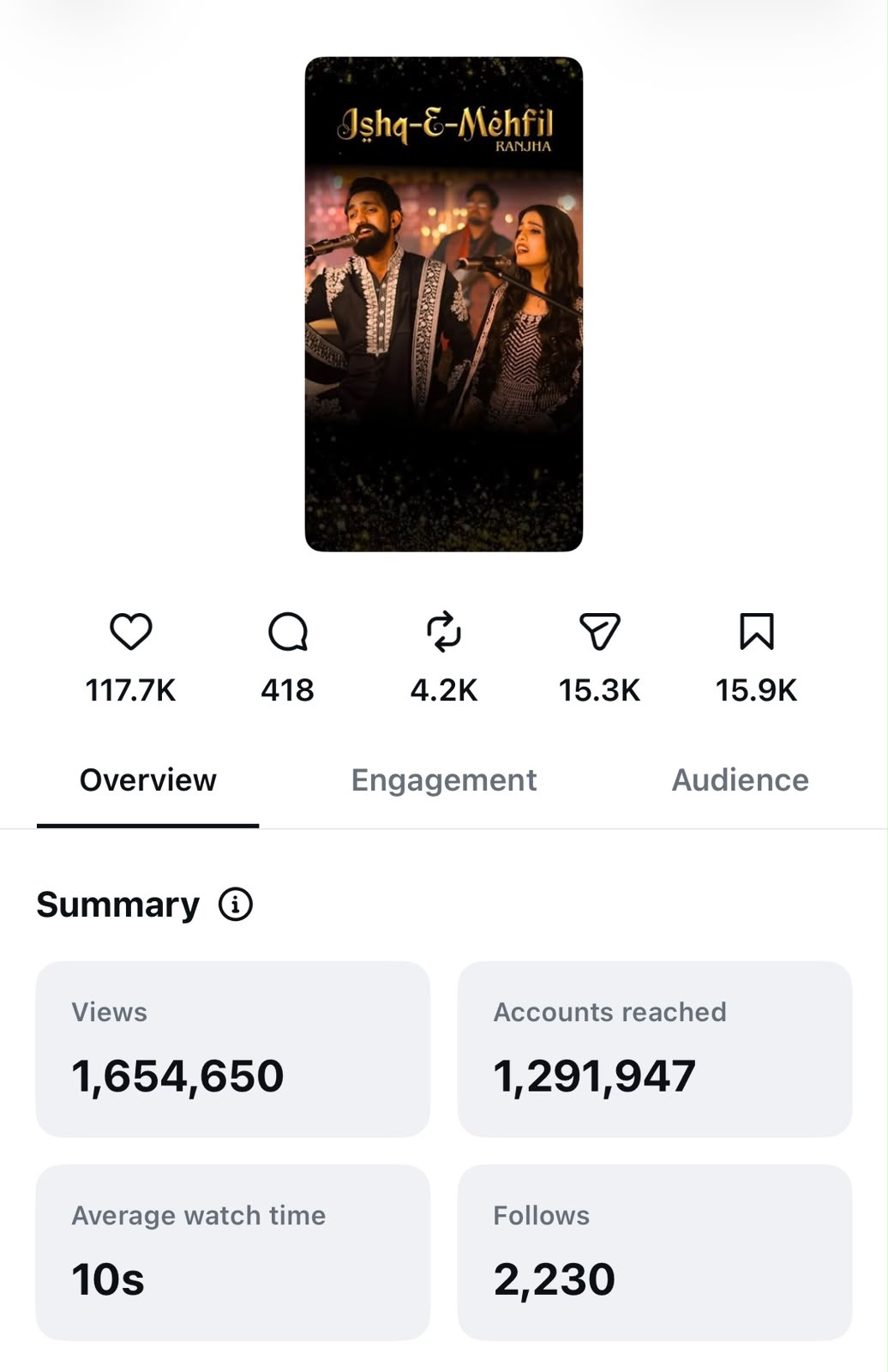
Task: Tap the repost arrows icon
Action: tap(444, 632)
